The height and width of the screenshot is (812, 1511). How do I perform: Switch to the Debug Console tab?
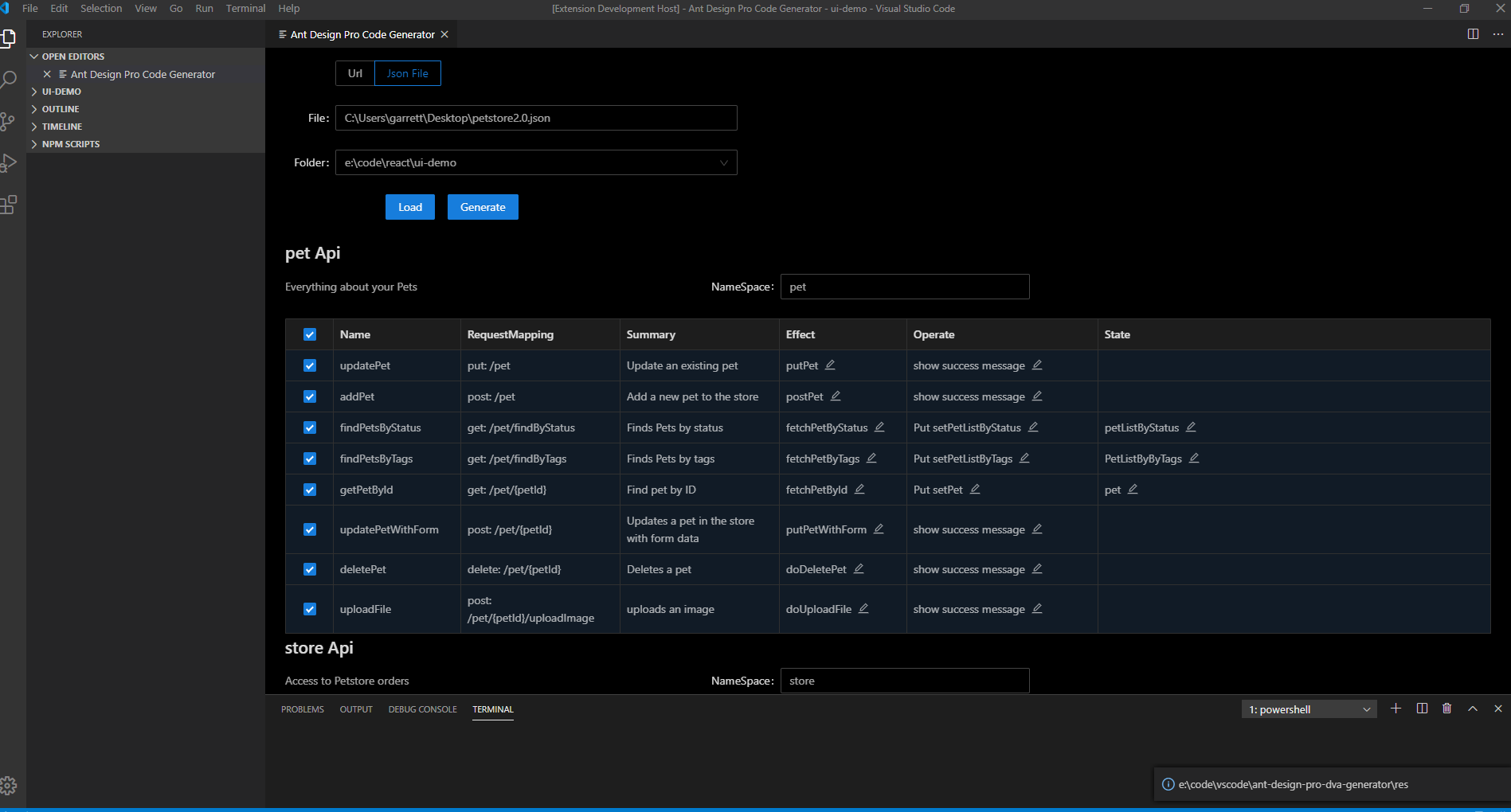pos(423,709)
